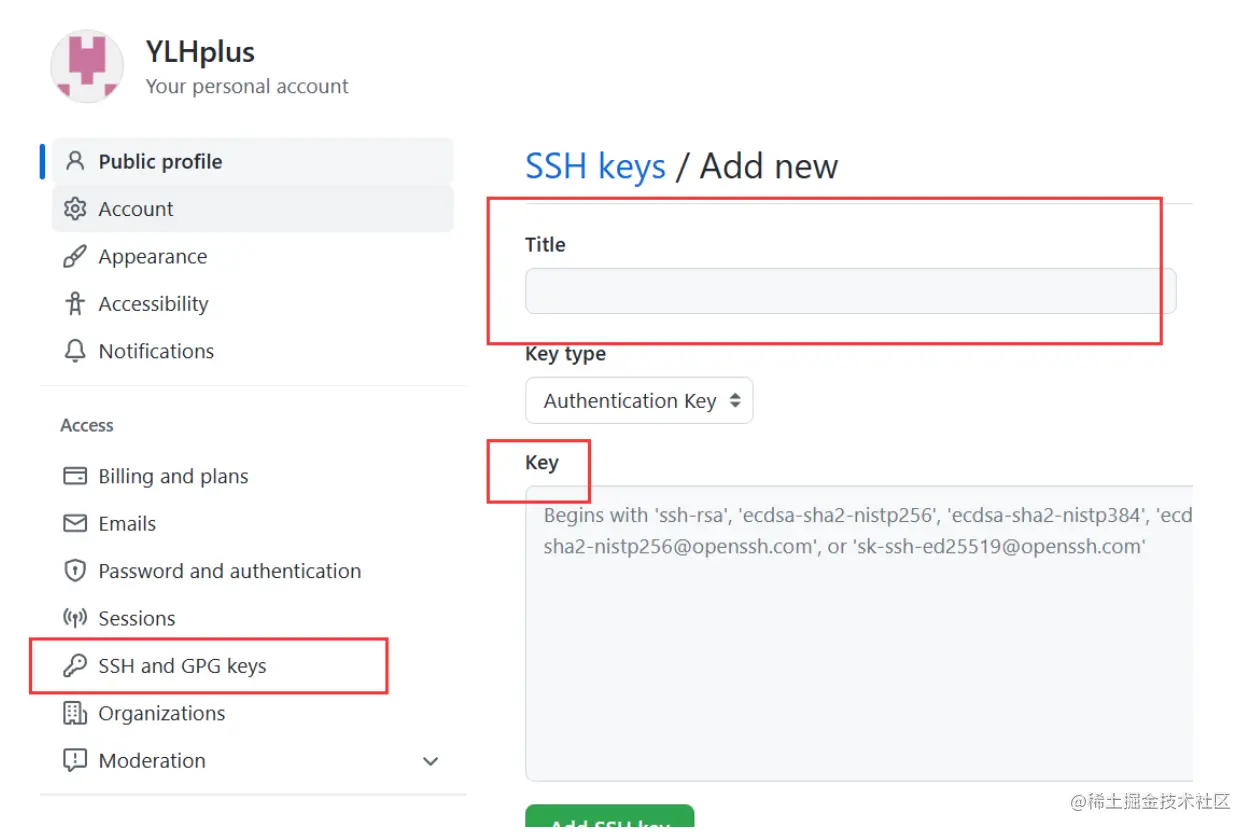Click the bell icon for Notifications
This screenshot has width=1254, height=835.
click(x=75, y=351)
